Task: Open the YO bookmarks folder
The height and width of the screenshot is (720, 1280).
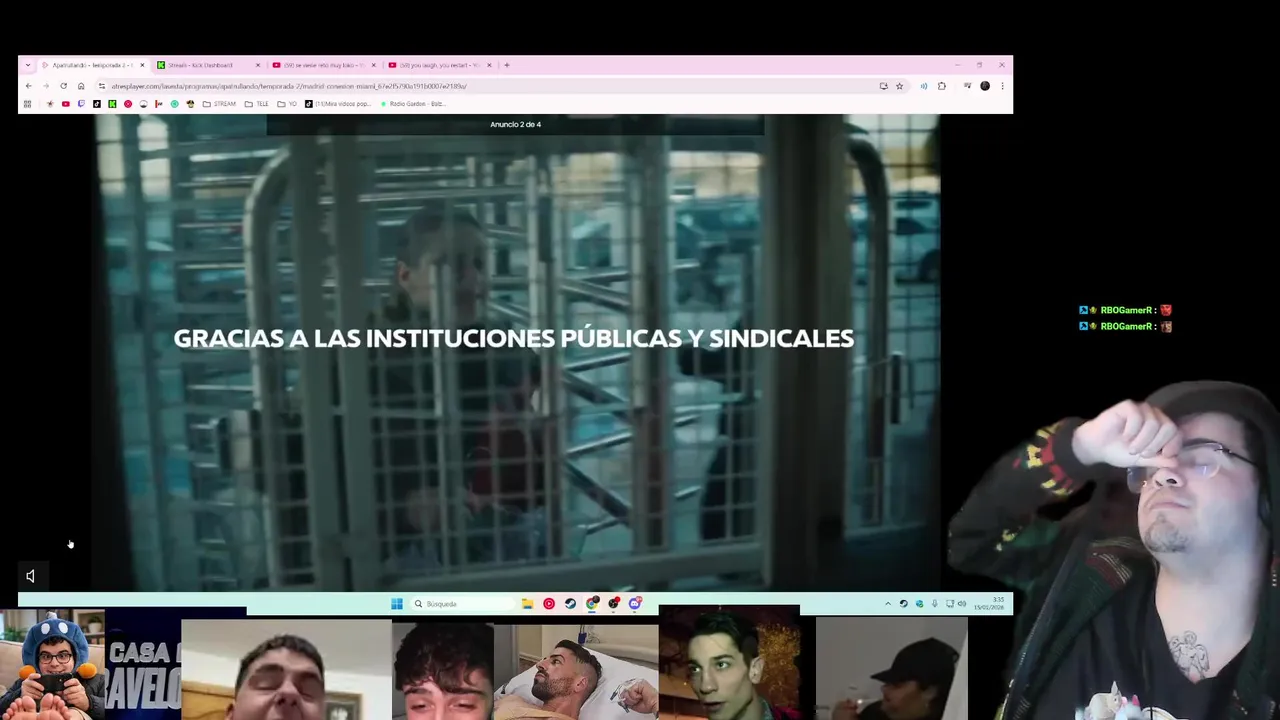Action: (x=287, y=104)
